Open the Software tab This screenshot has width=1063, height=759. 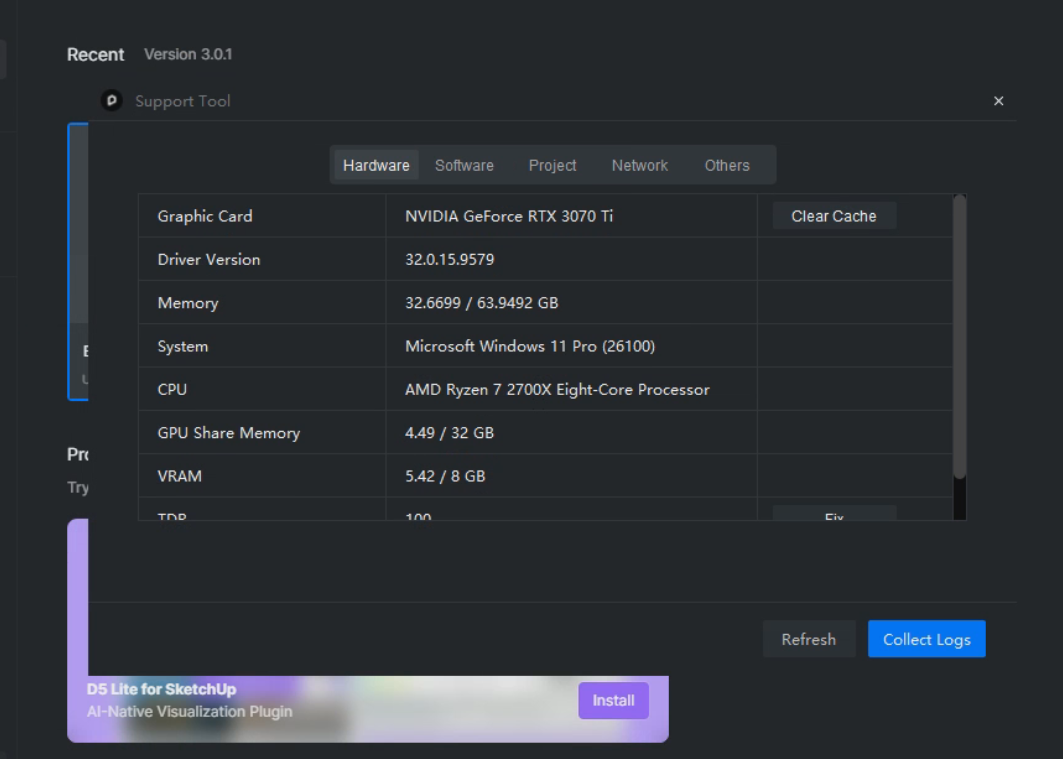[464, 165]
